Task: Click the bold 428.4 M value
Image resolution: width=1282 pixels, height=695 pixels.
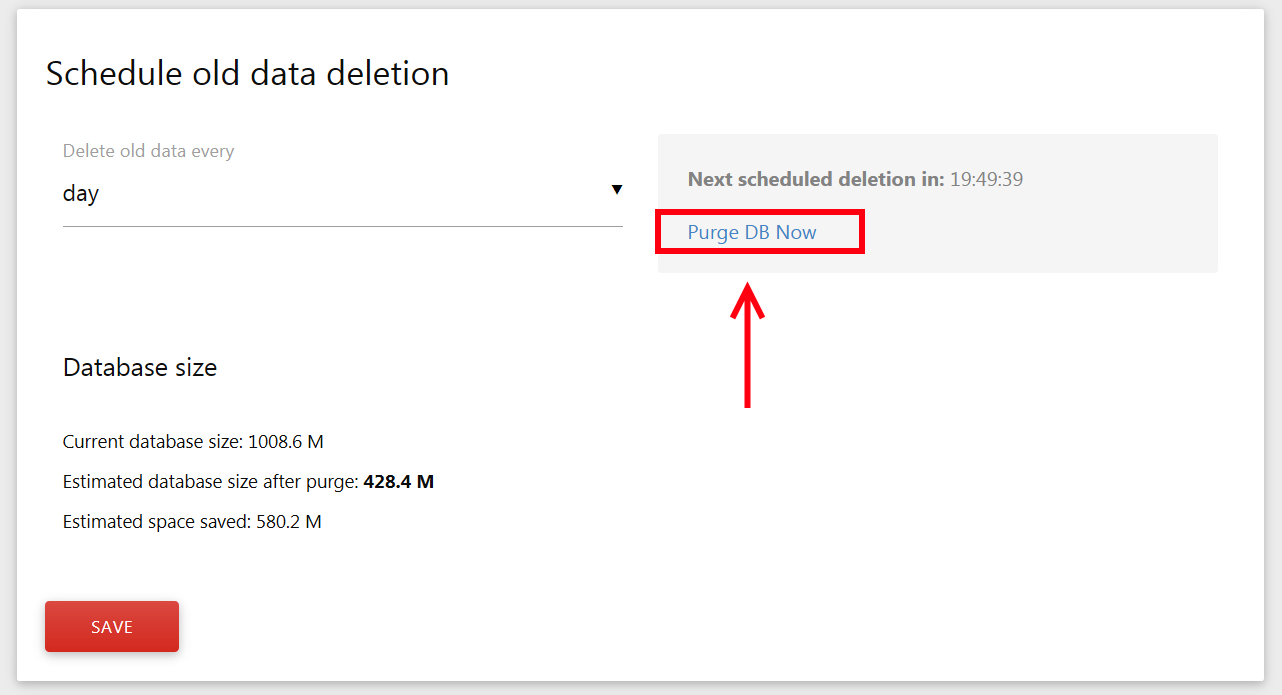Action: coord(398,482)
